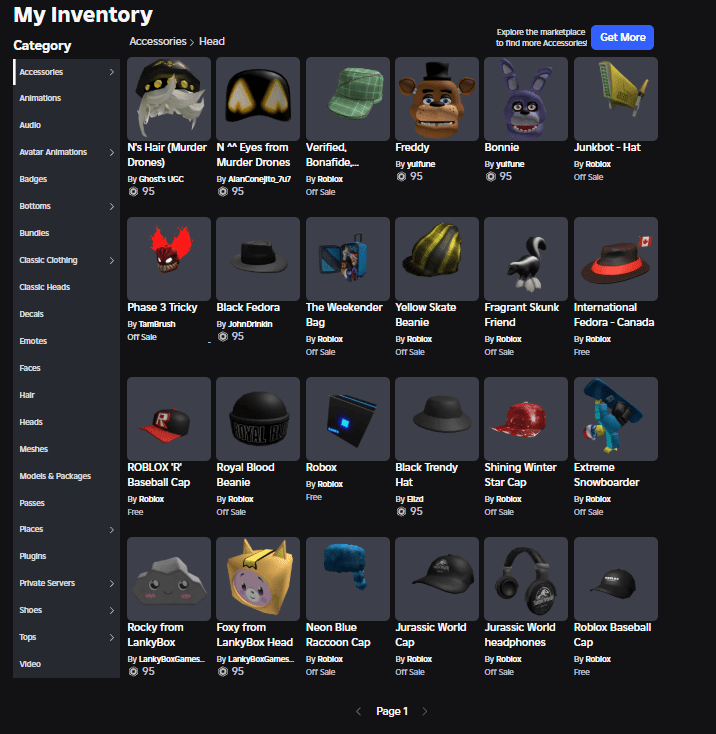Open the green Verified, Bonafide cap thumbnail
716x734 pixels.
pos(348,99)
